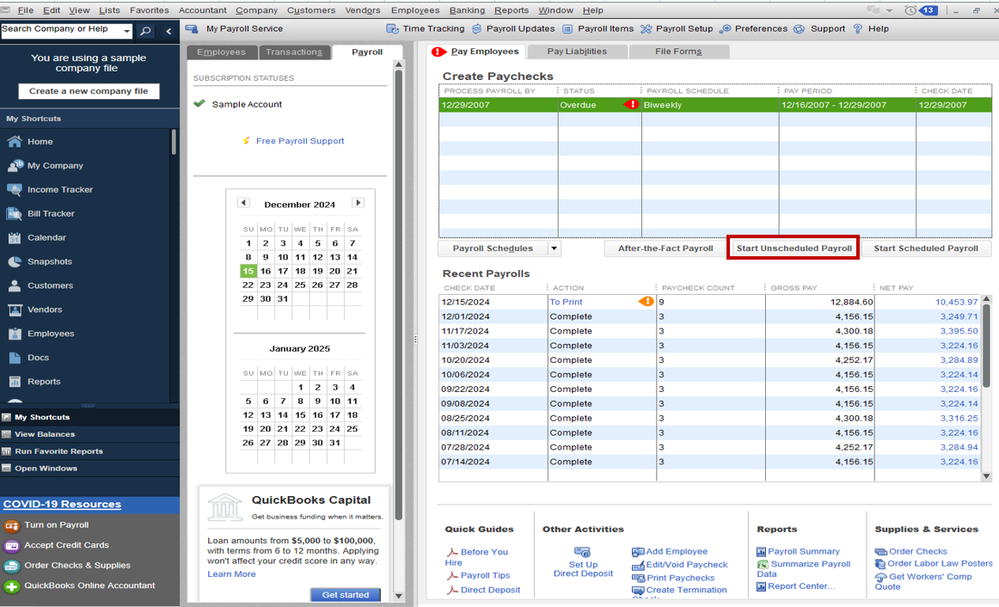Open Customers shortcut in sidebar
This screenshot has width=999, height=607.
[50, 285]
